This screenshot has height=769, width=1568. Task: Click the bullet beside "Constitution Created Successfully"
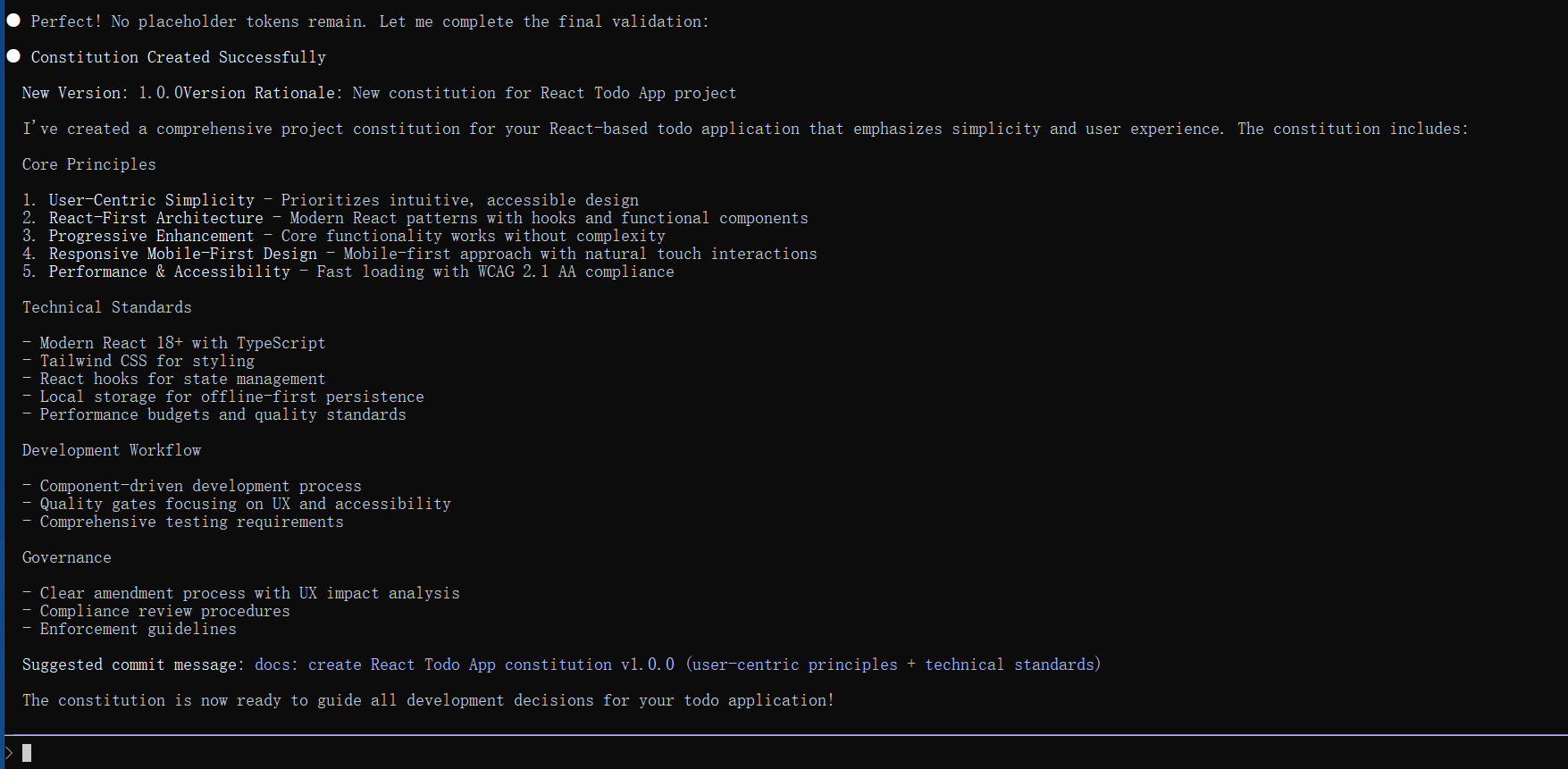pyautogui.click(x=13, y=56)
